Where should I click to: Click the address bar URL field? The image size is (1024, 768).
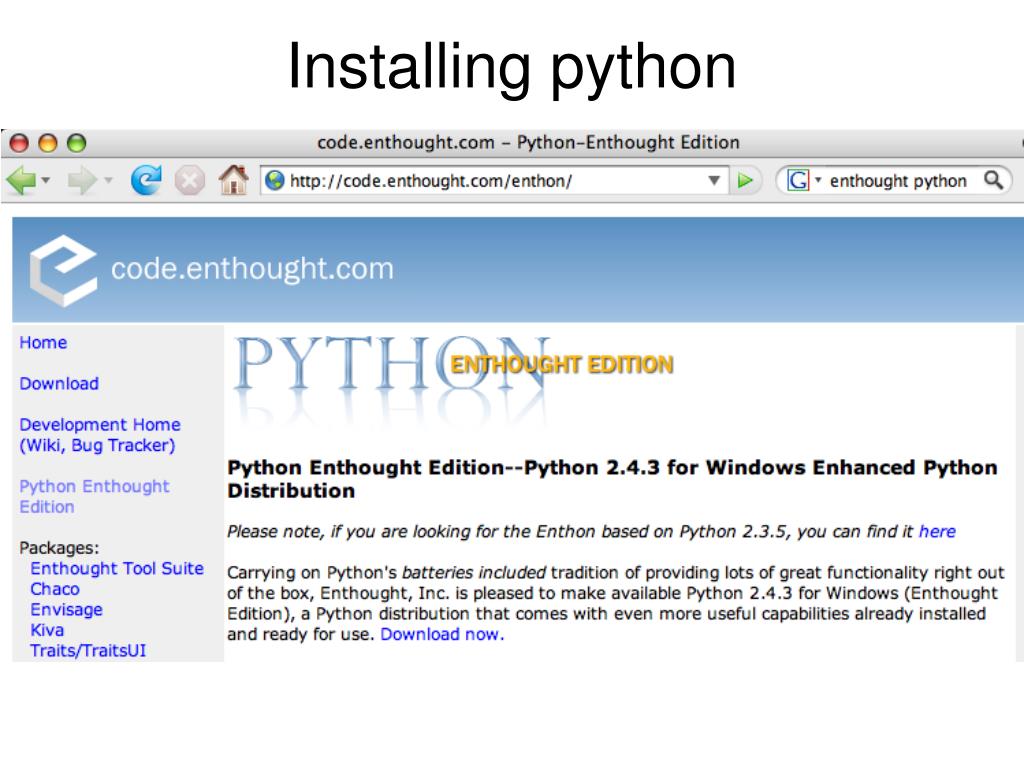coord(495,180)
